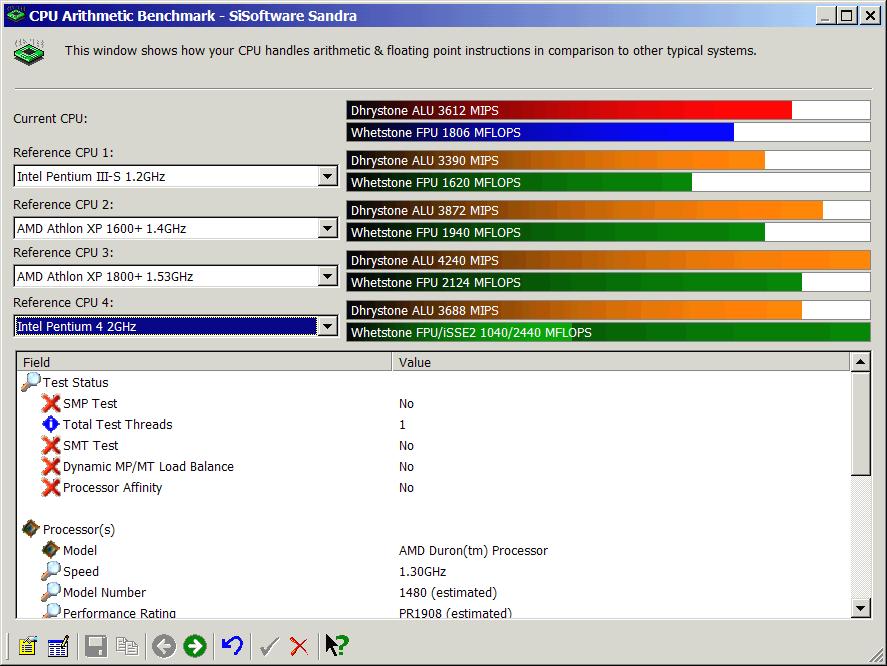Click the magnifier icon beside Model Number

tap(51, 592)
